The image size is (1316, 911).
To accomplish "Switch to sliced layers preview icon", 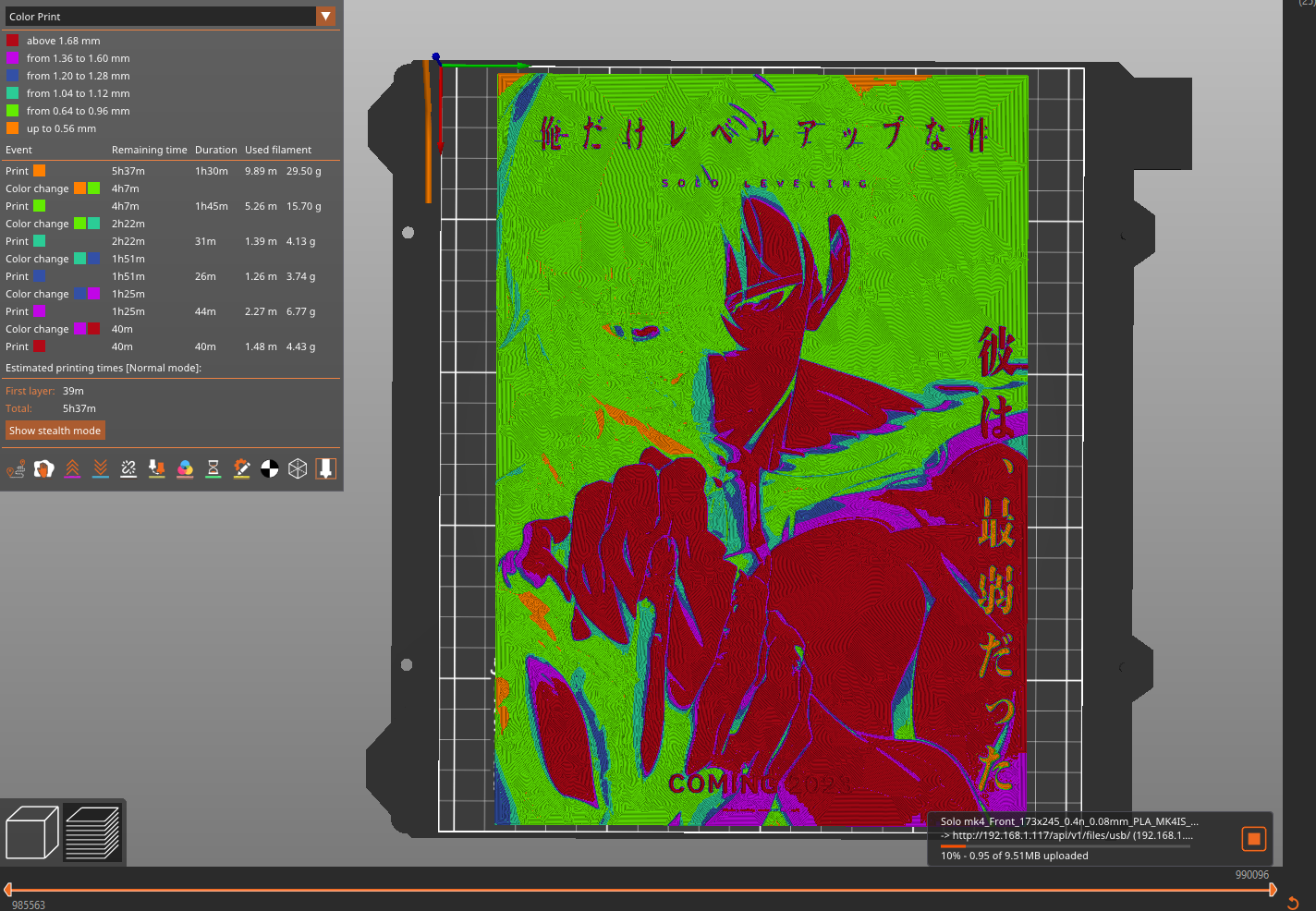I will point(92,832).
